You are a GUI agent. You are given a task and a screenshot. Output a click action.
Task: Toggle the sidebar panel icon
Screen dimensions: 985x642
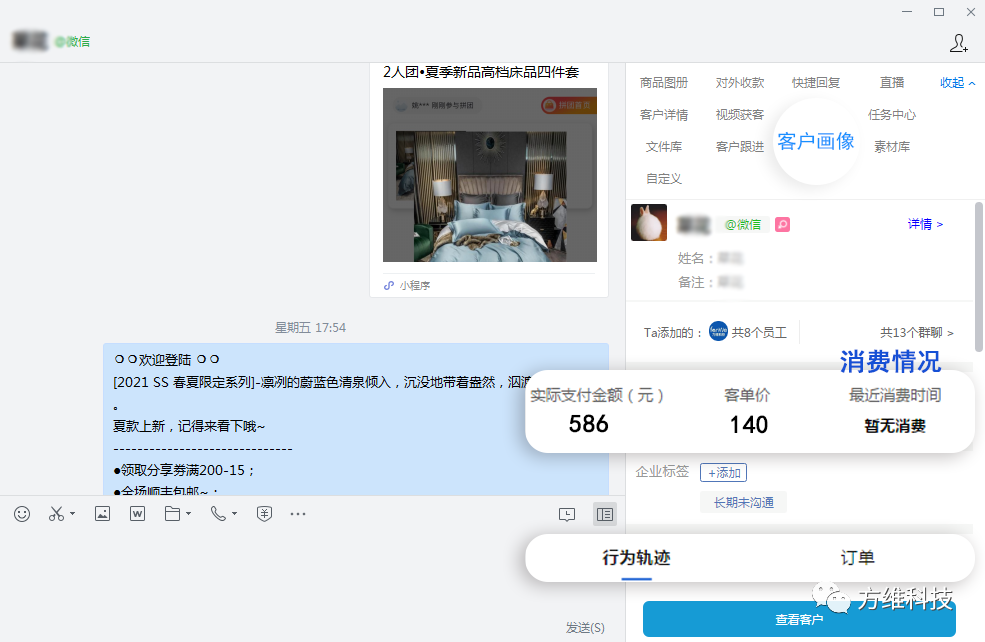[604, 514]
